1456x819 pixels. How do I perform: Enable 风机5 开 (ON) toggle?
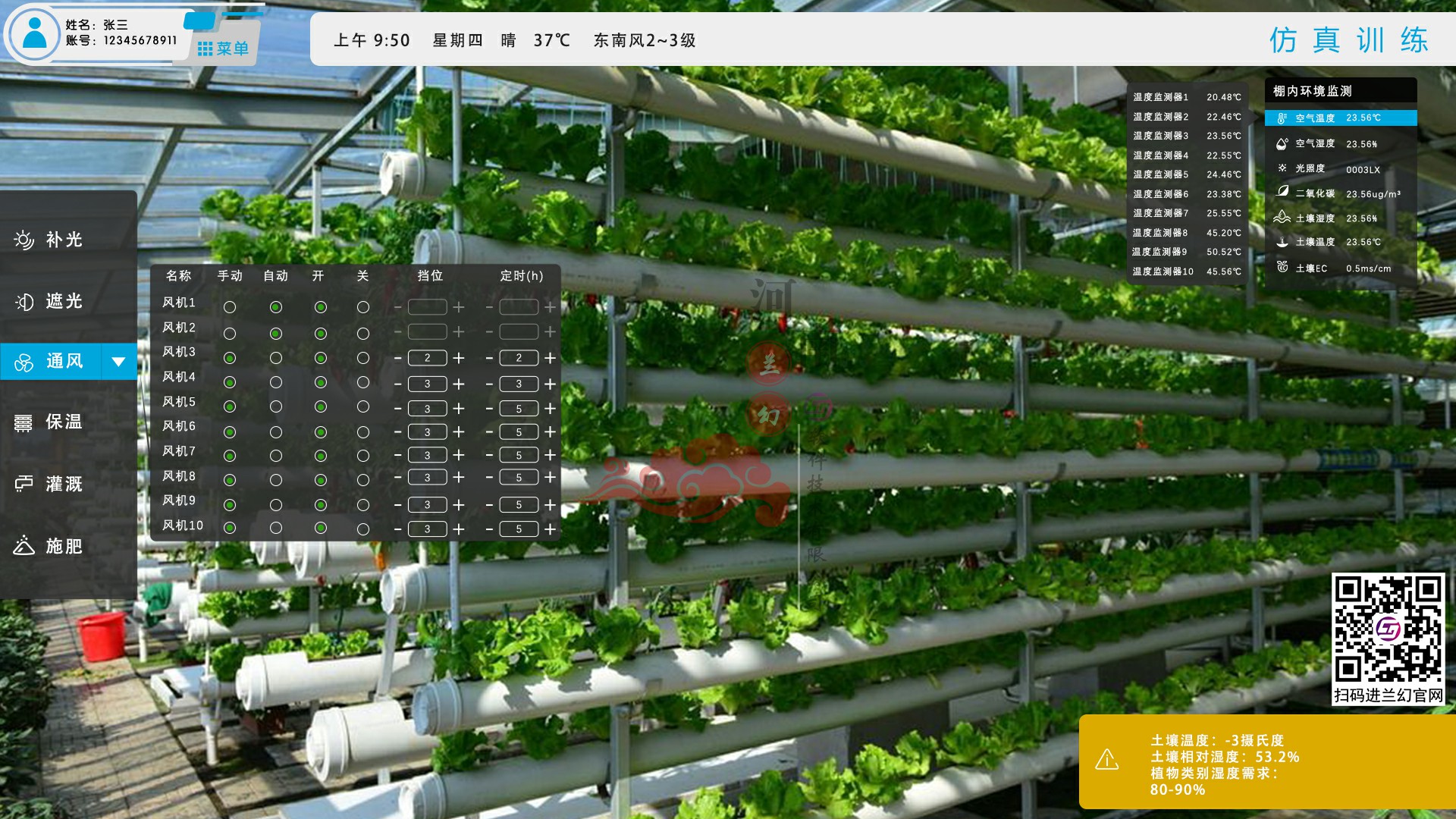pyautogui.click(x=319, y=406)
